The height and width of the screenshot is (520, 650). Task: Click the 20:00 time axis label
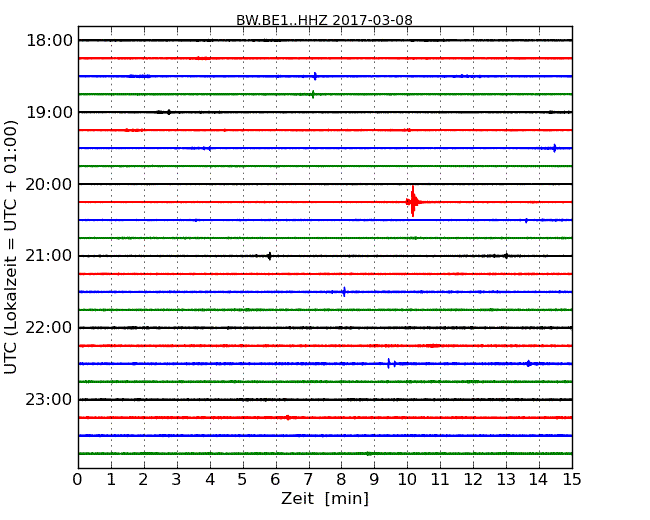[x=49, y=184]
